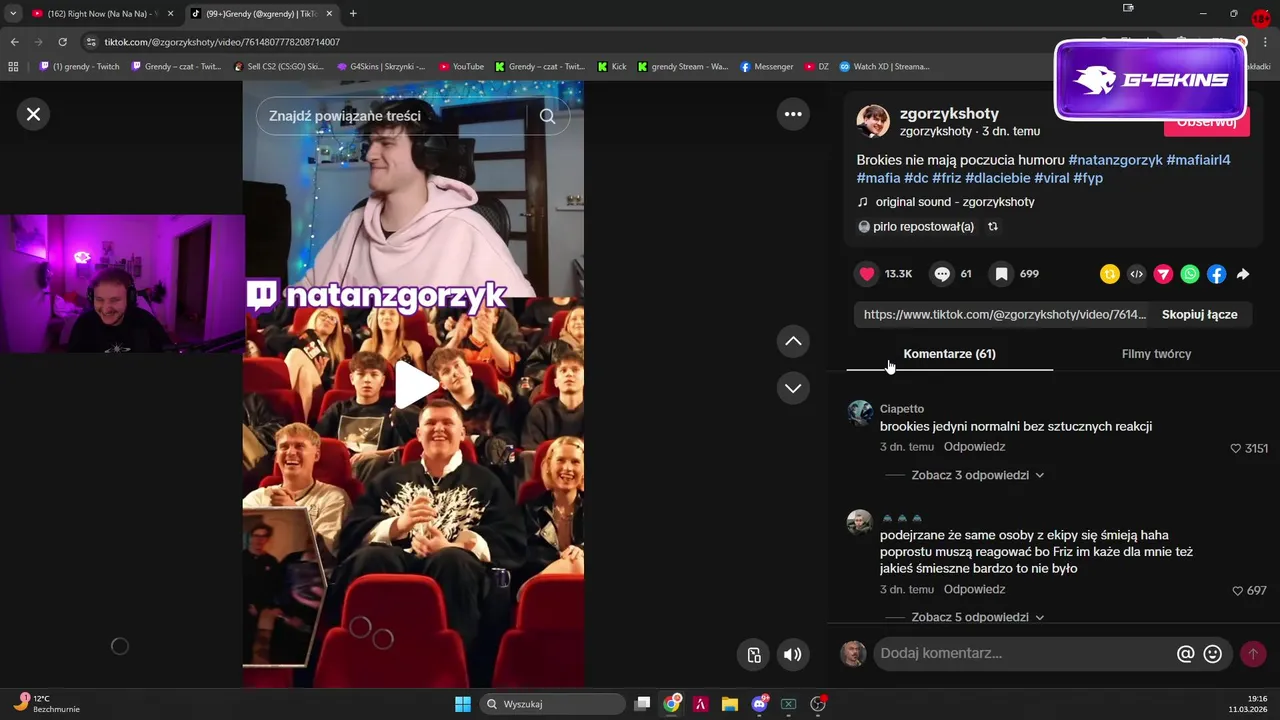Click the zgorzykshoty username heading
The width and height of the screenshot is (1280, 720).
coord(949,114)
